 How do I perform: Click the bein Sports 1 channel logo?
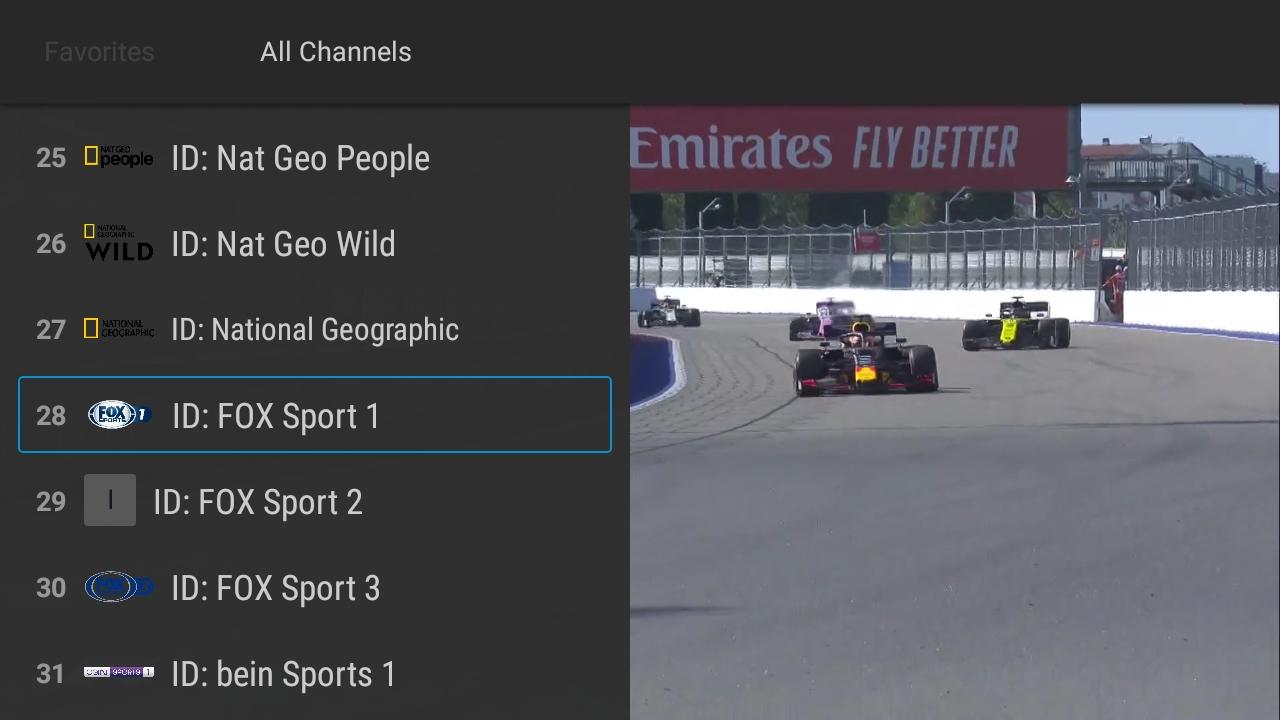click(x=119, y=672)
